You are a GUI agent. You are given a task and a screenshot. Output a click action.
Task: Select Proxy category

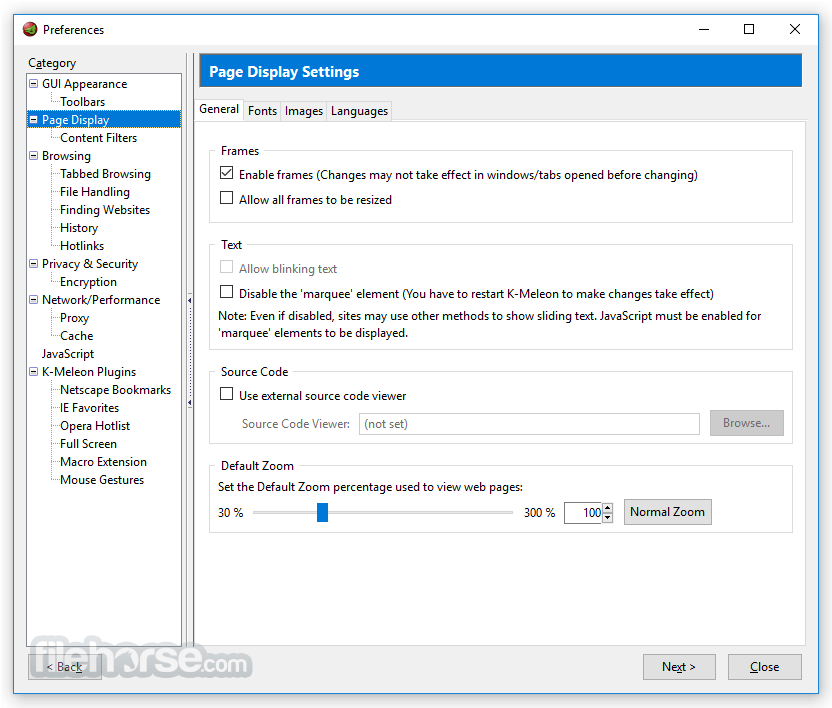point(74,318)
